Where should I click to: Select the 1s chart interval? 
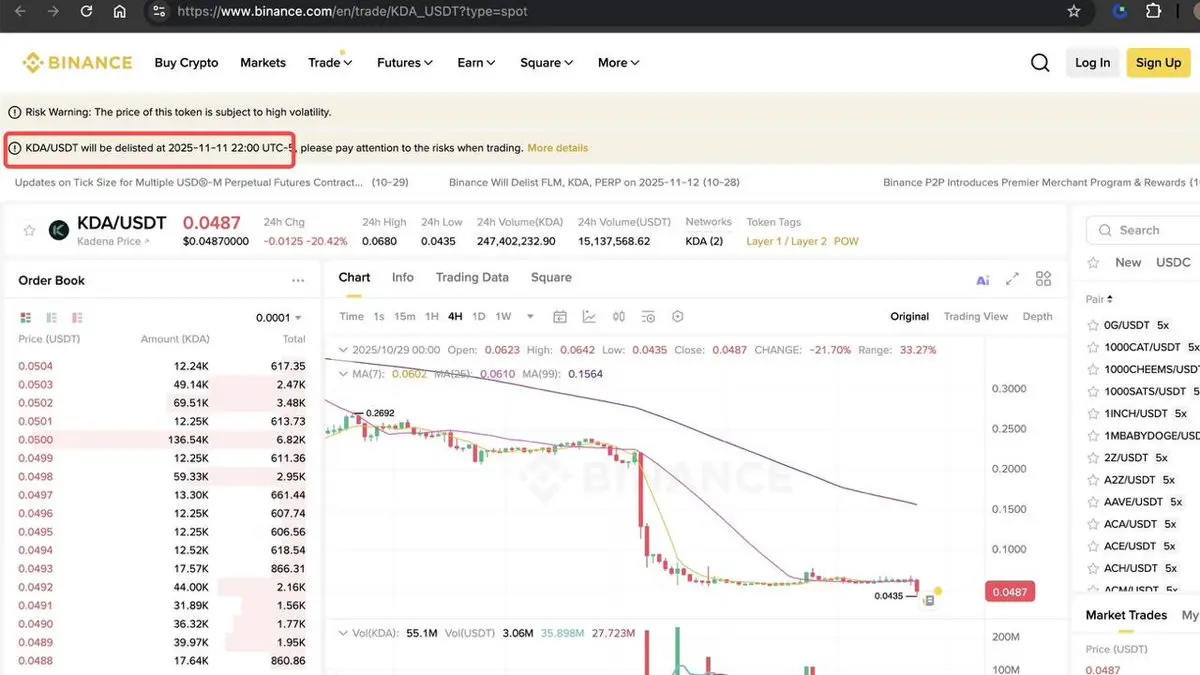(x=378, y=316)
